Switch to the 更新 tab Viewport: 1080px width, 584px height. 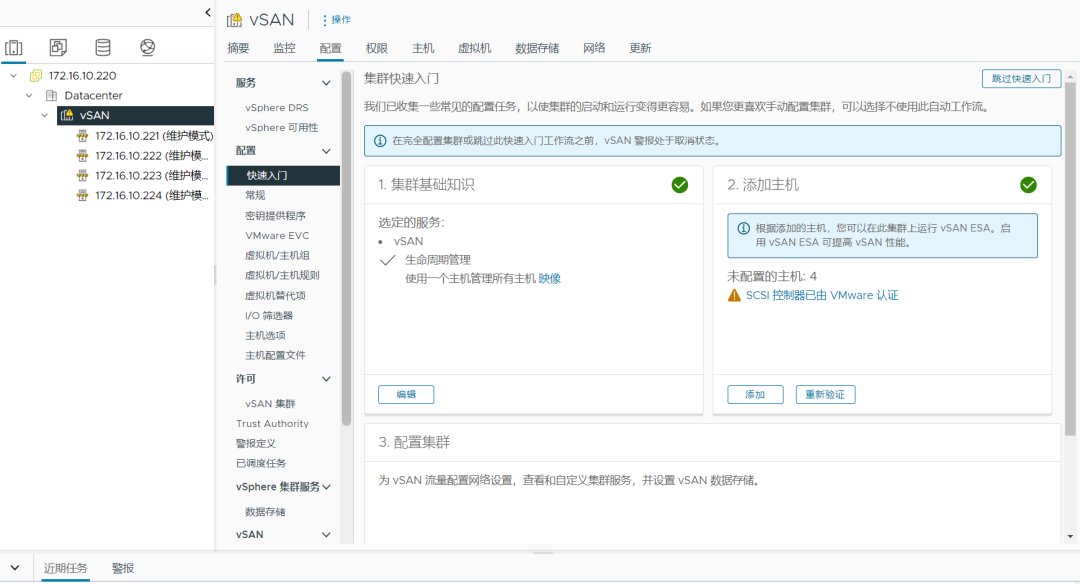[641, 48]
